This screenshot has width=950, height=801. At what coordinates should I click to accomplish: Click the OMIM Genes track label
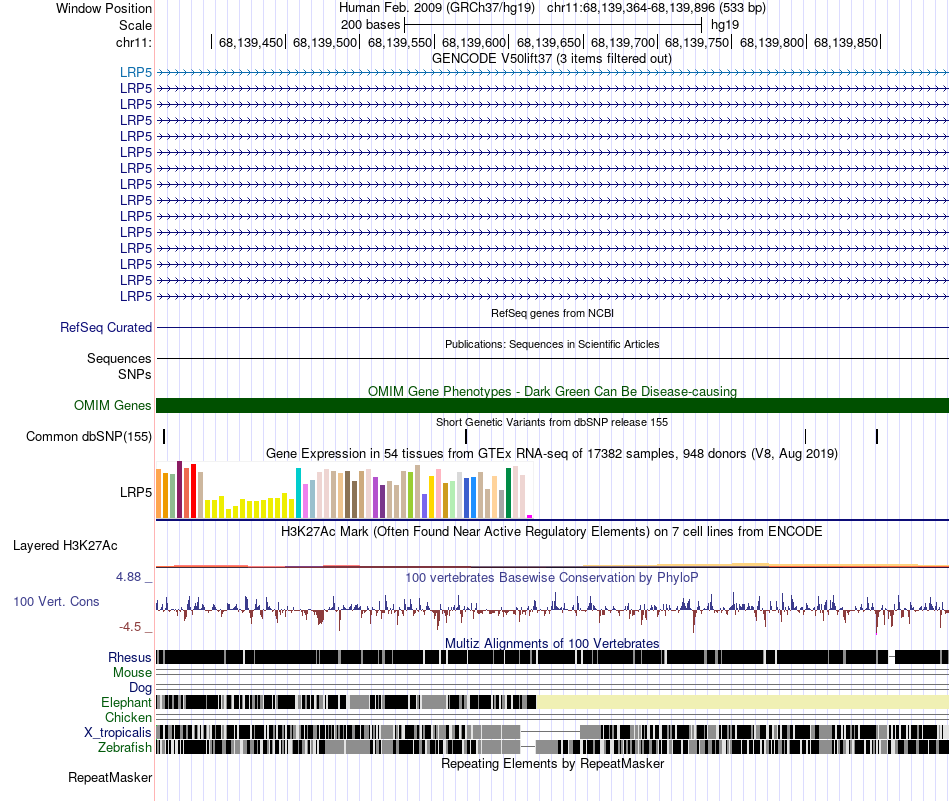(113, 405)
